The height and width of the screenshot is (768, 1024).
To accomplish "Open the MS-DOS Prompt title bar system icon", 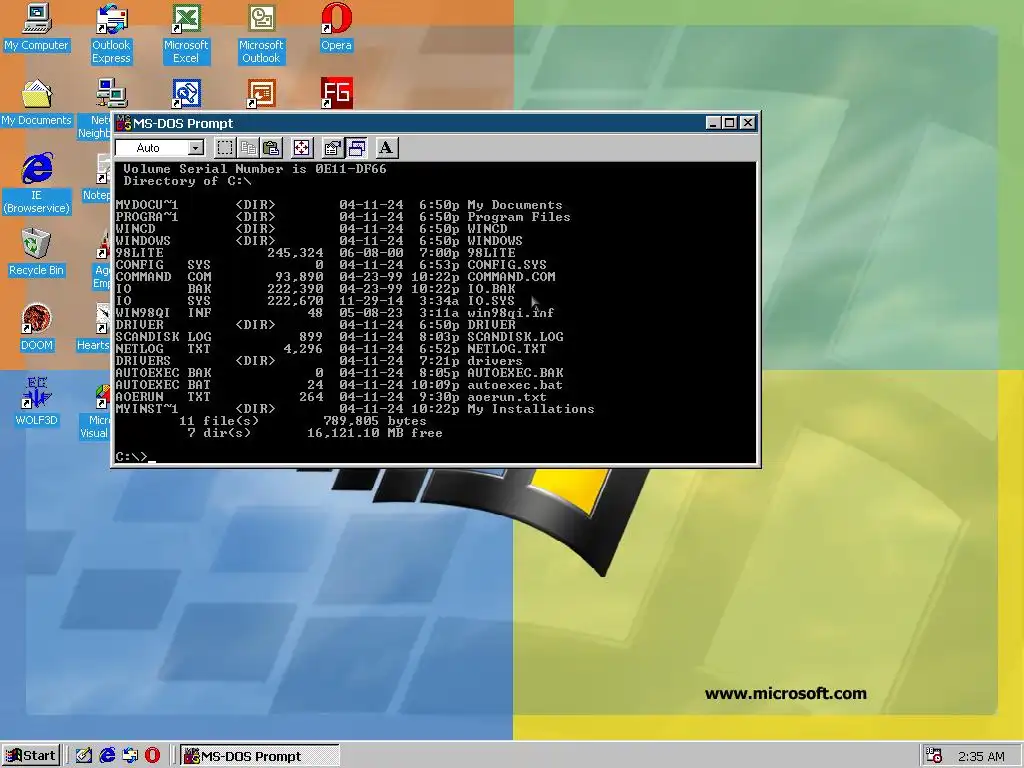I will 123,123.
